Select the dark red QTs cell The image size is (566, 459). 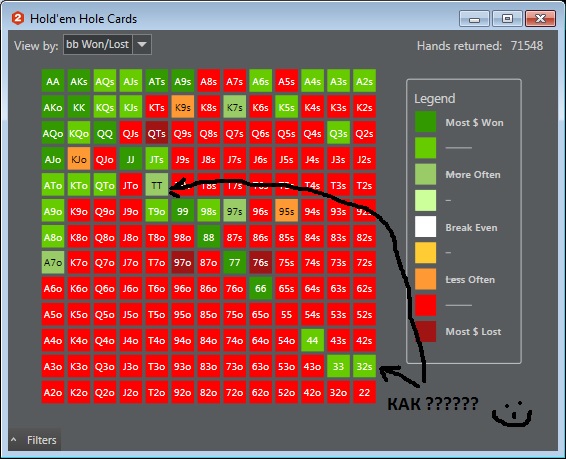[157, 133]
